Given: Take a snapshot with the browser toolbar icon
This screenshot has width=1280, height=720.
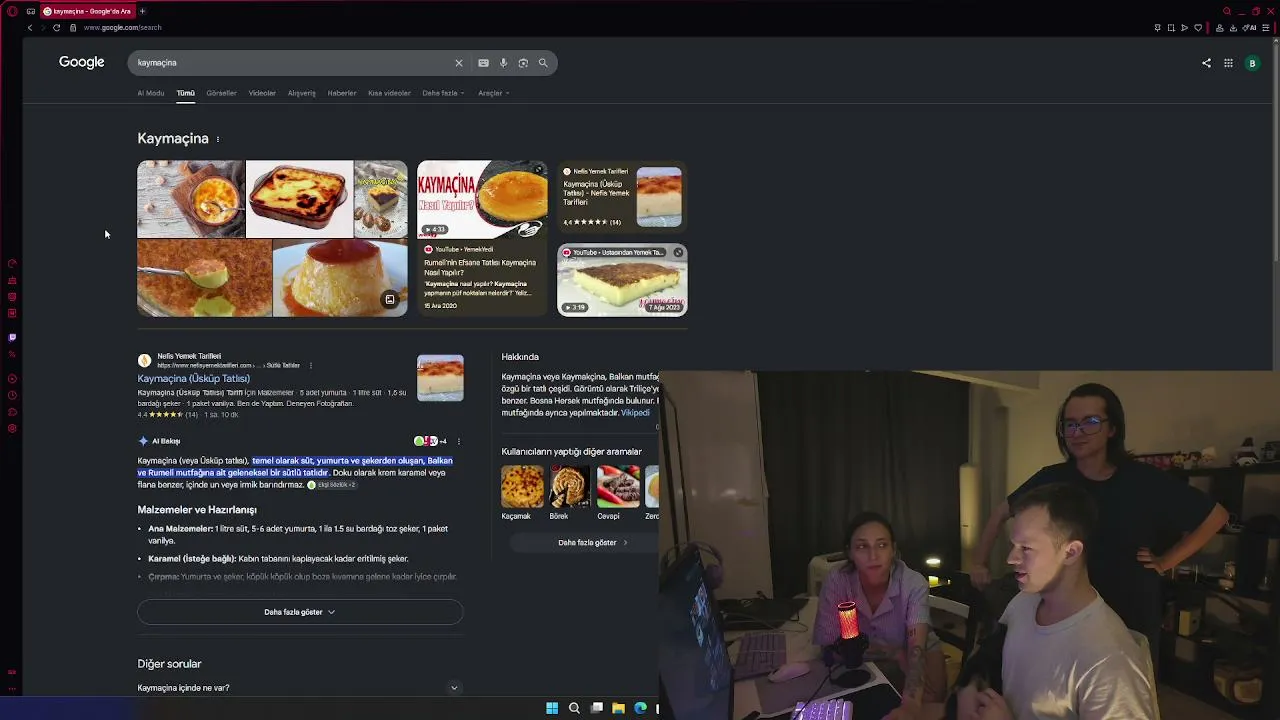Looking at the screenshot, I should (1171, 28).
